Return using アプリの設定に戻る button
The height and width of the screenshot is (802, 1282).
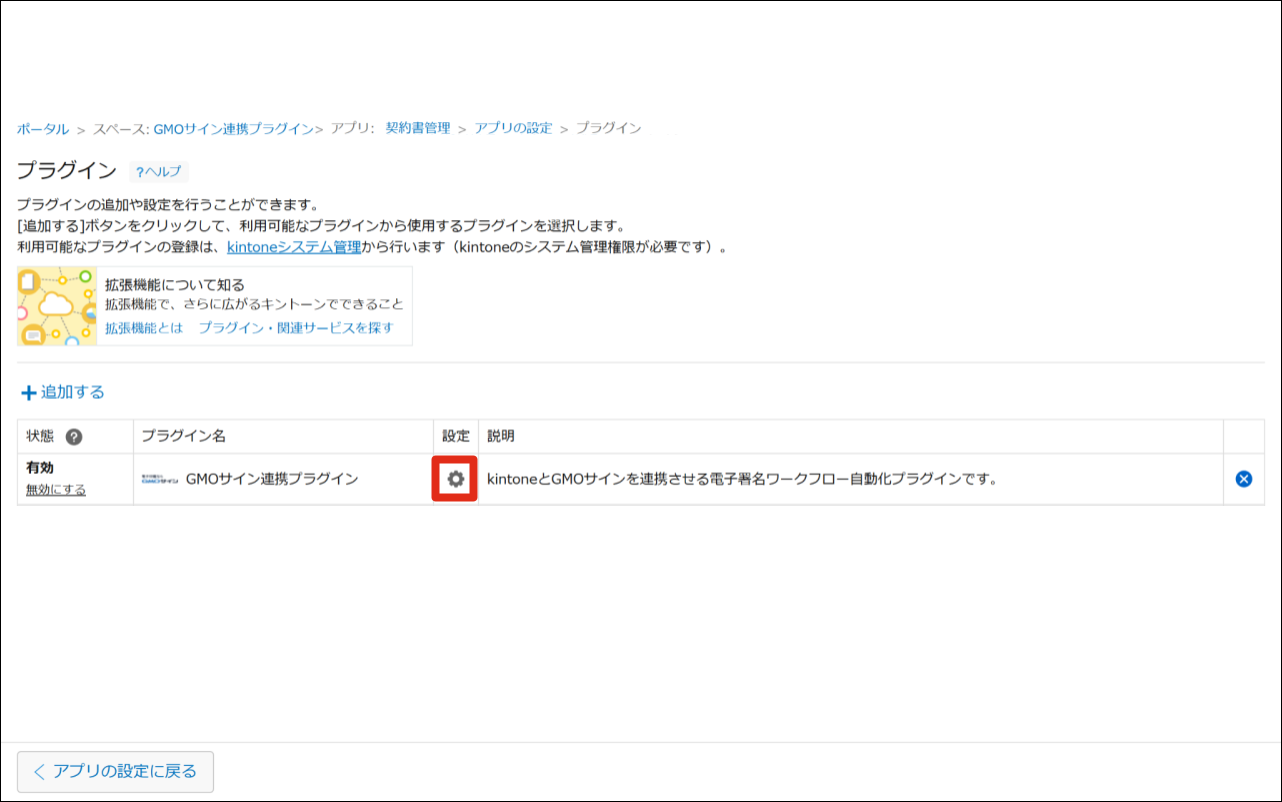tap(115, 771)
